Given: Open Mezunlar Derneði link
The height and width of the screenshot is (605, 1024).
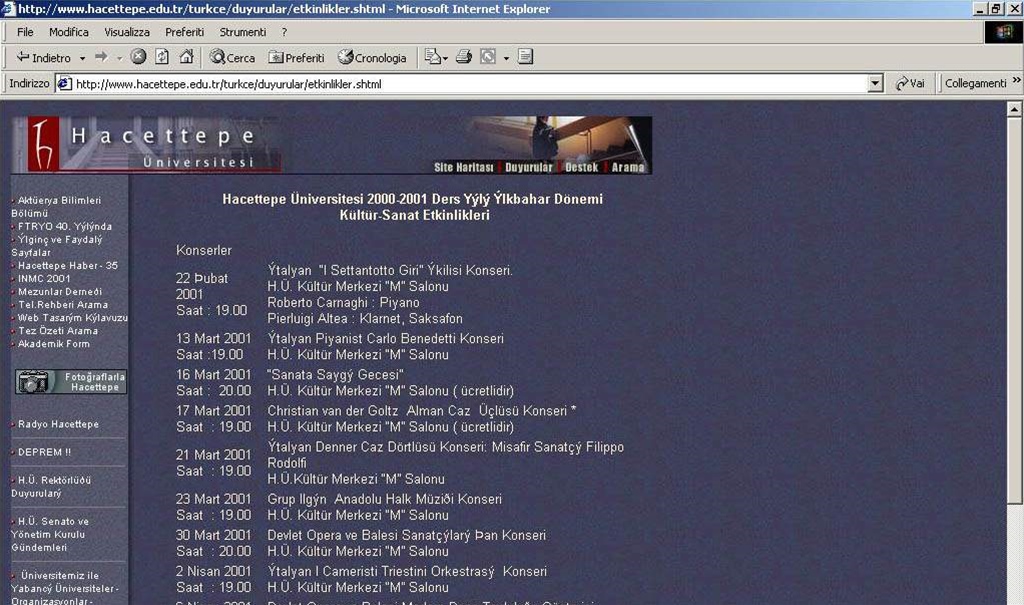Looking at the screenshot, I should (59, 291).
